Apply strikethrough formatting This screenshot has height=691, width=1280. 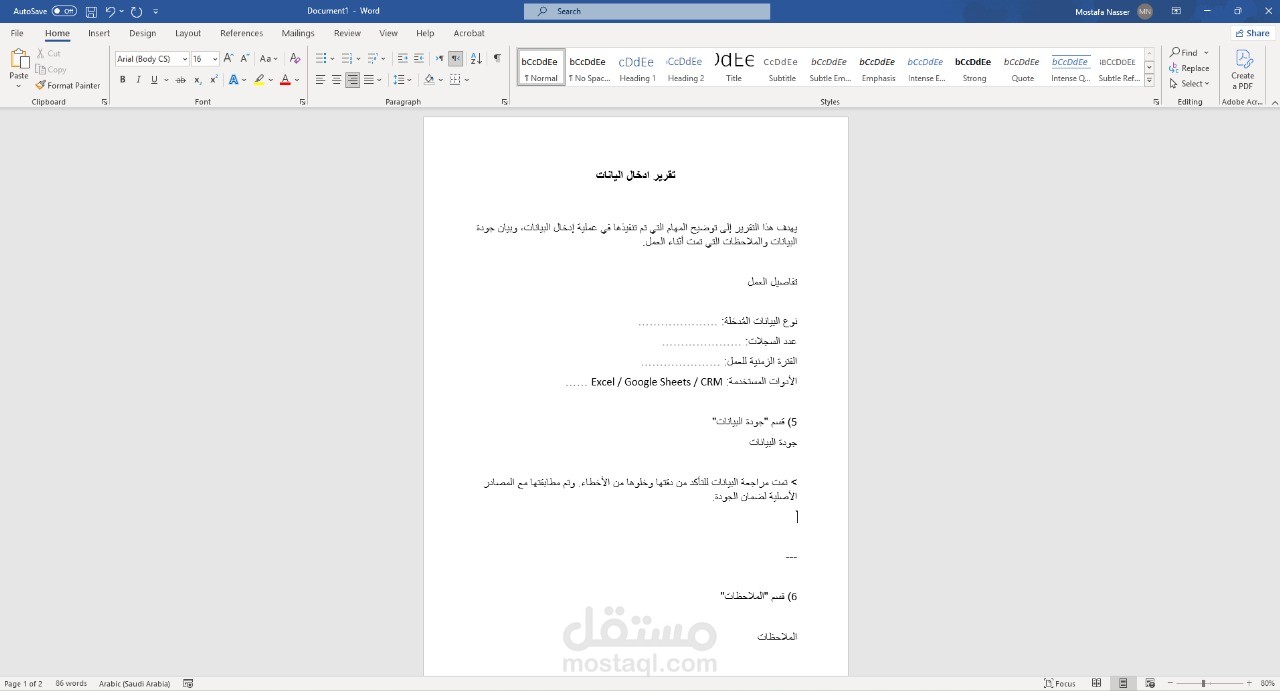pos(180,80)
